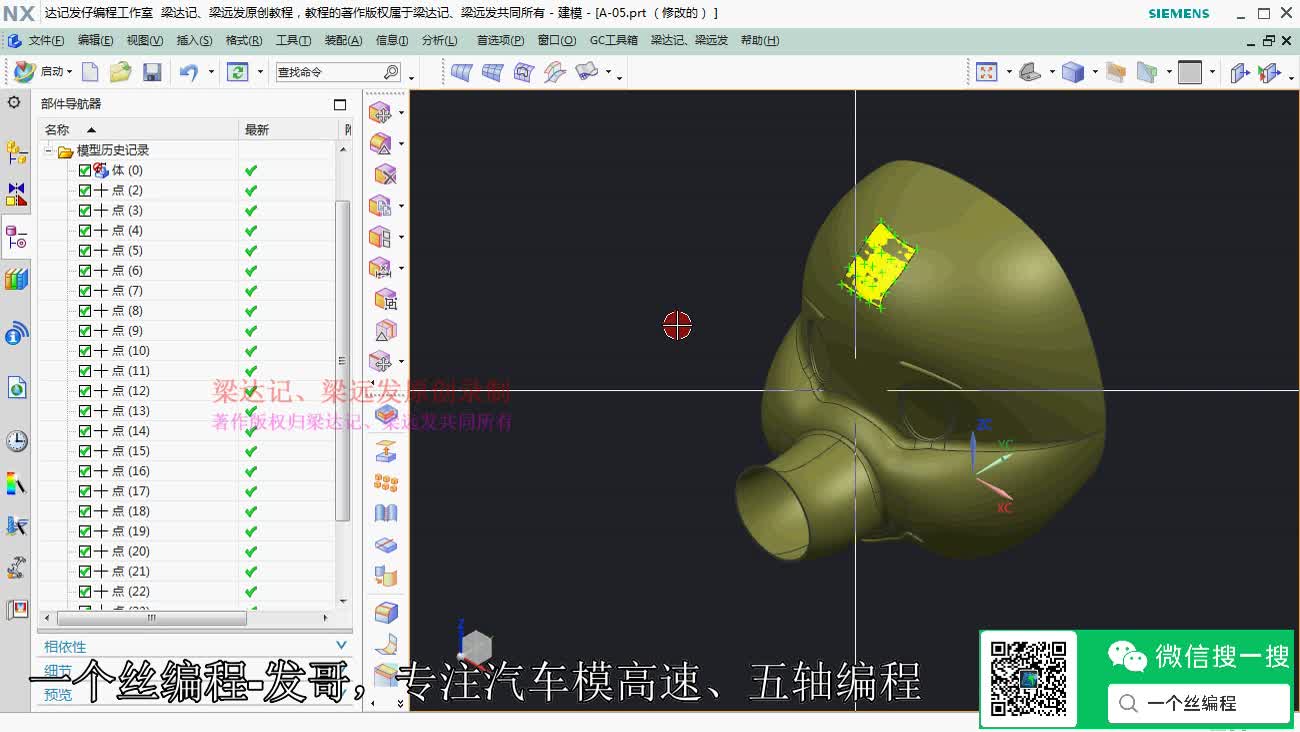The height and width of the screenshot is (732, 1300).
Task: Save the part with floppy icon
Action: point(152,72)
